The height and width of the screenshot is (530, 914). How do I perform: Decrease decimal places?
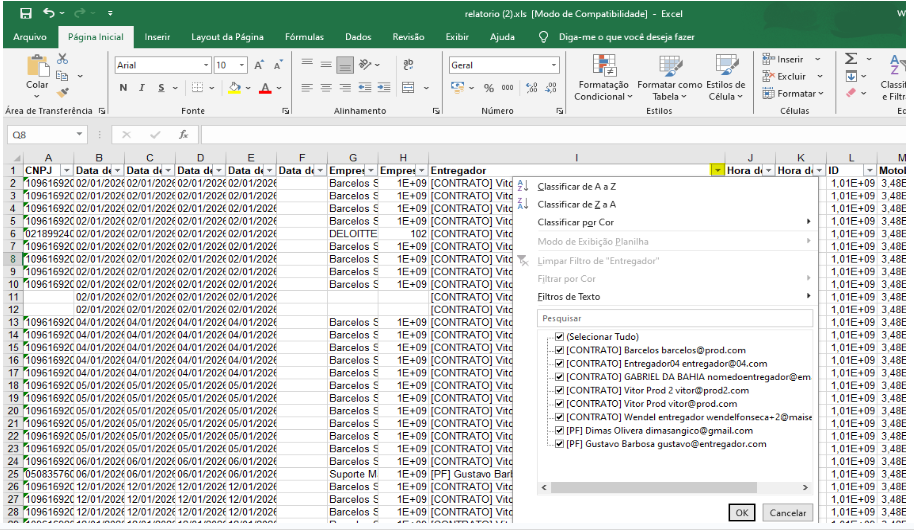551,88
